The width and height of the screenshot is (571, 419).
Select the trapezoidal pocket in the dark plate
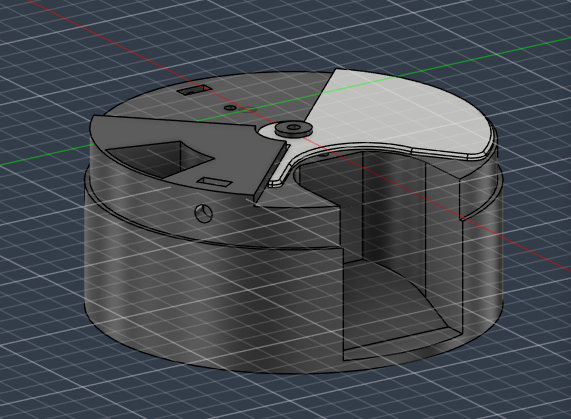tap(160, 158)
